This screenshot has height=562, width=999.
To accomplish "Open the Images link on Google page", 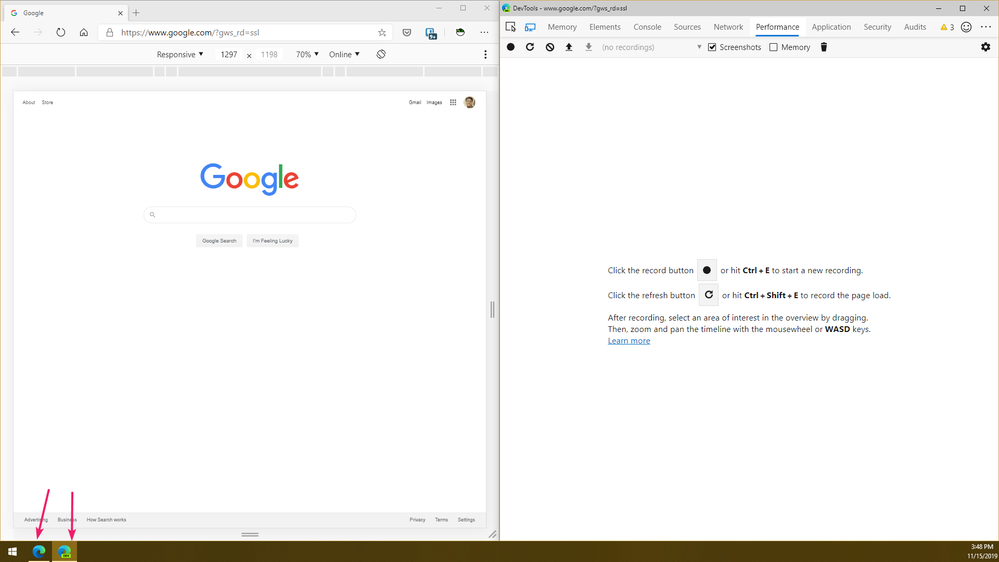I will tap(435, 102).
